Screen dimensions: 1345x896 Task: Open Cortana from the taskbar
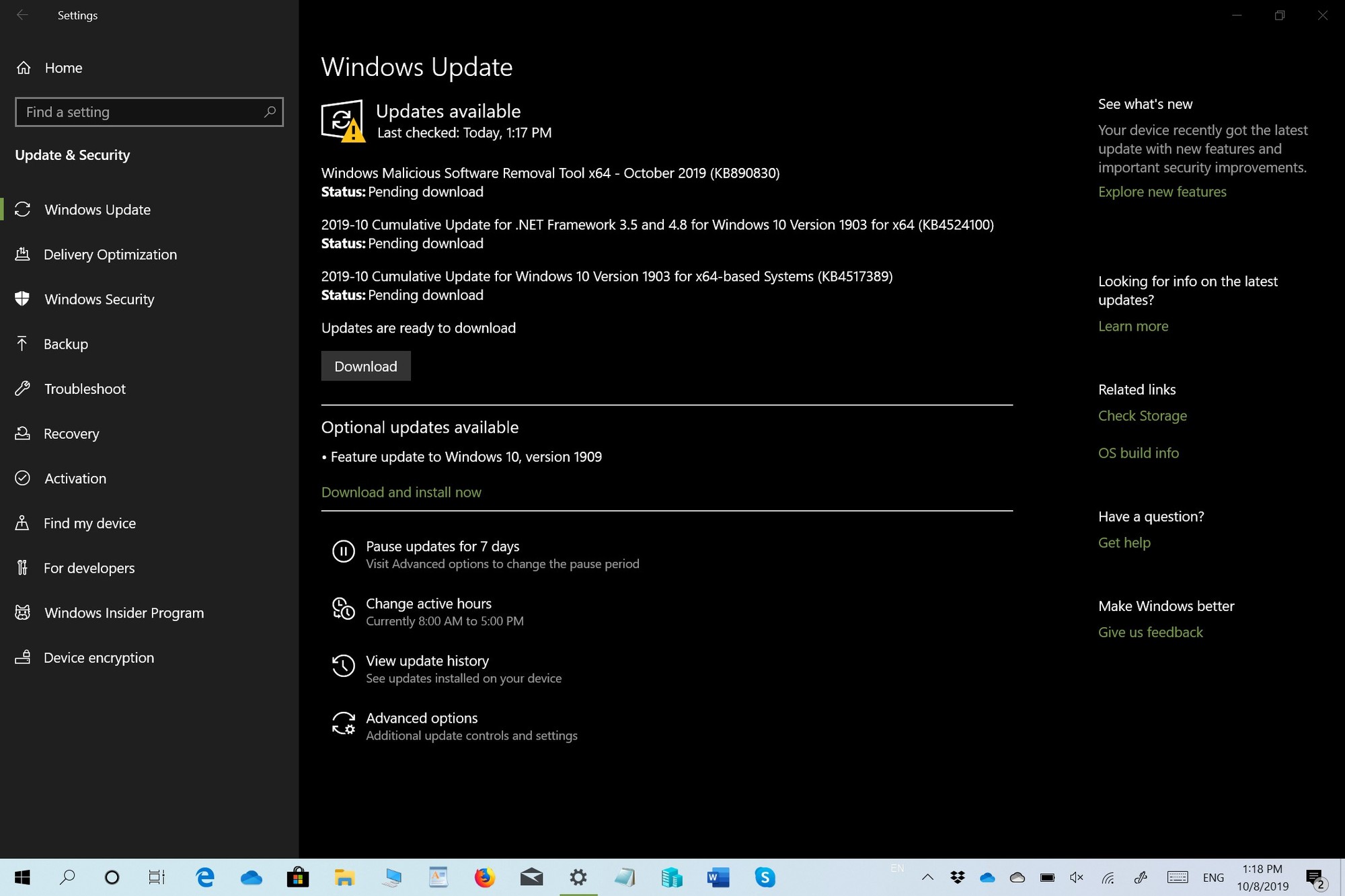[x=112, y=877]
